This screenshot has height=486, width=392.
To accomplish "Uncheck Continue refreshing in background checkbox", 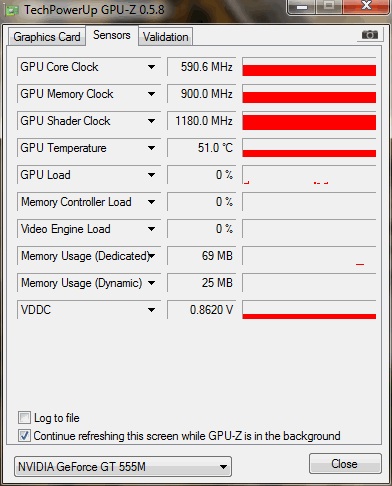I will [24, 435].
